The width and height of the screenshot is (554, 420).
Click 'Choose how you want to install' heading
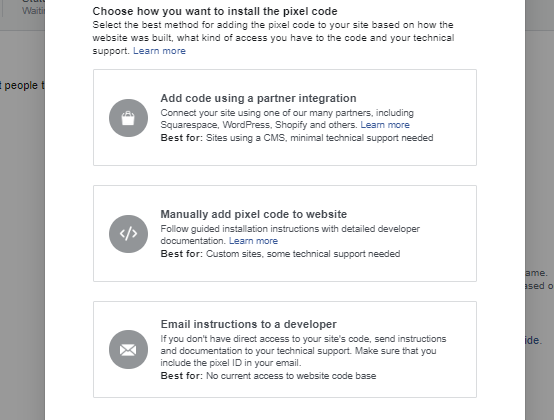215,11
